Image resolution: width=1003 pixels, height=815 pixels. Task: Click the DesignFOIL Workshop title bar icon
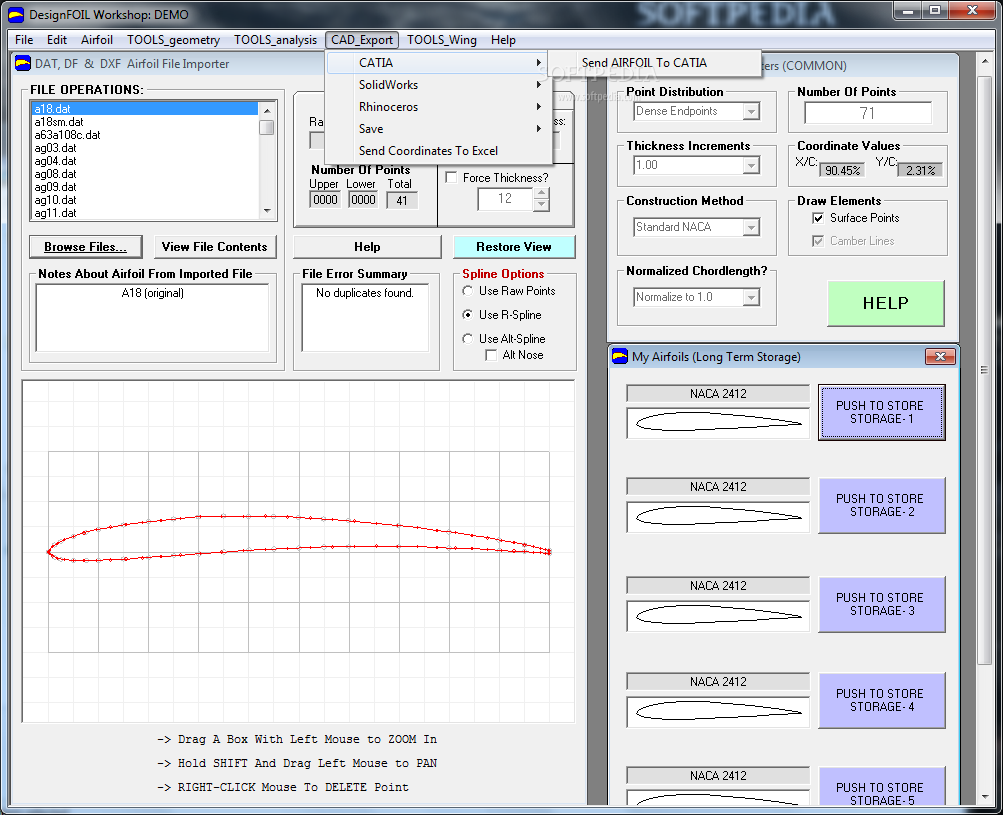(x=15, y=14)
